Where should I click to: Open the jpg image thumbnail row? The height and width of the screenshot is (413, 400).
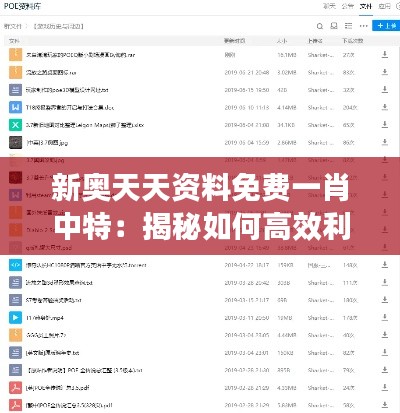point(200,142)
